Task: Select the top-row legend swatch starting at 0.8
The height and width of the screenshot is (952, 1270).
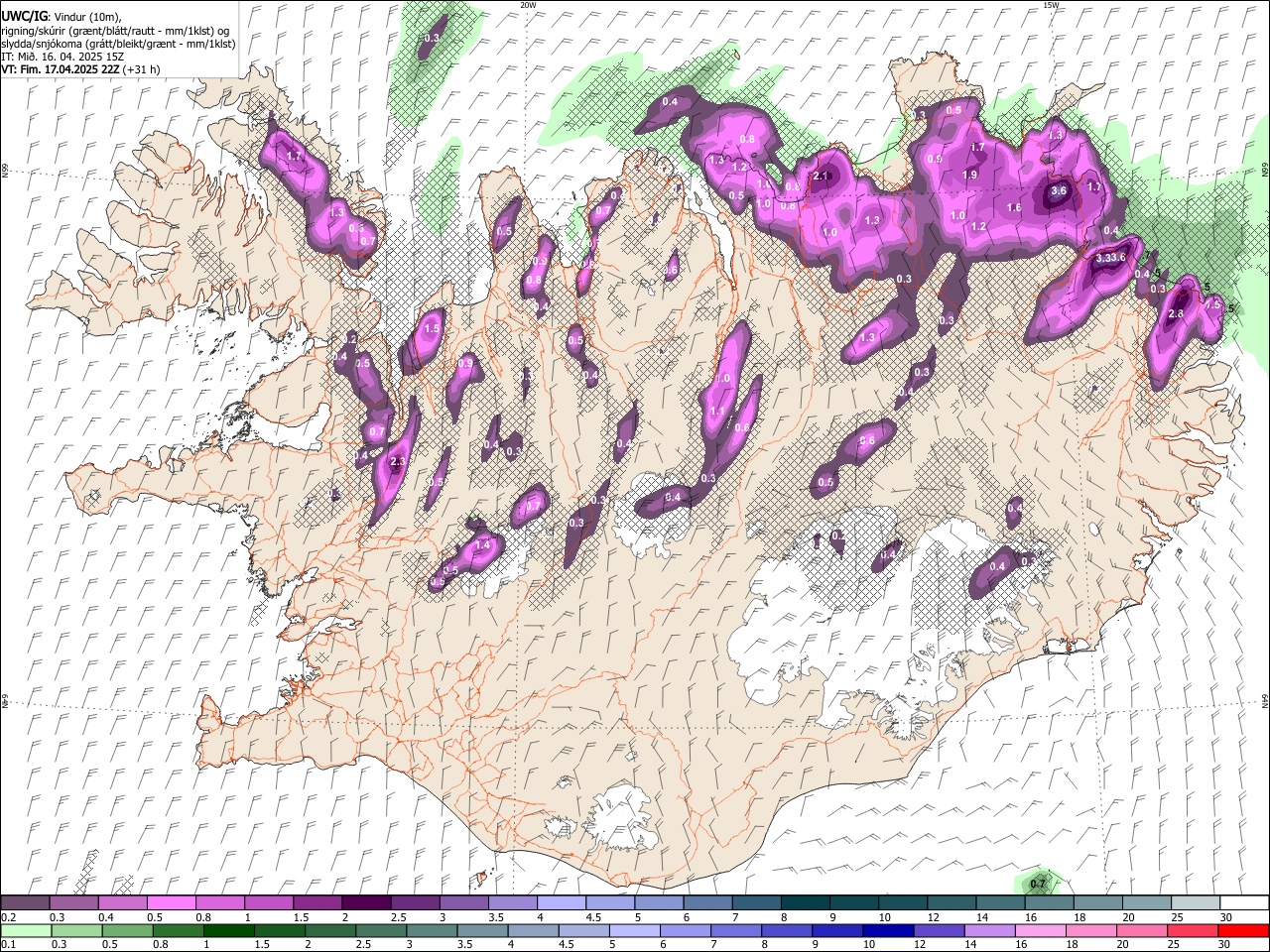Action: point(220,902)
